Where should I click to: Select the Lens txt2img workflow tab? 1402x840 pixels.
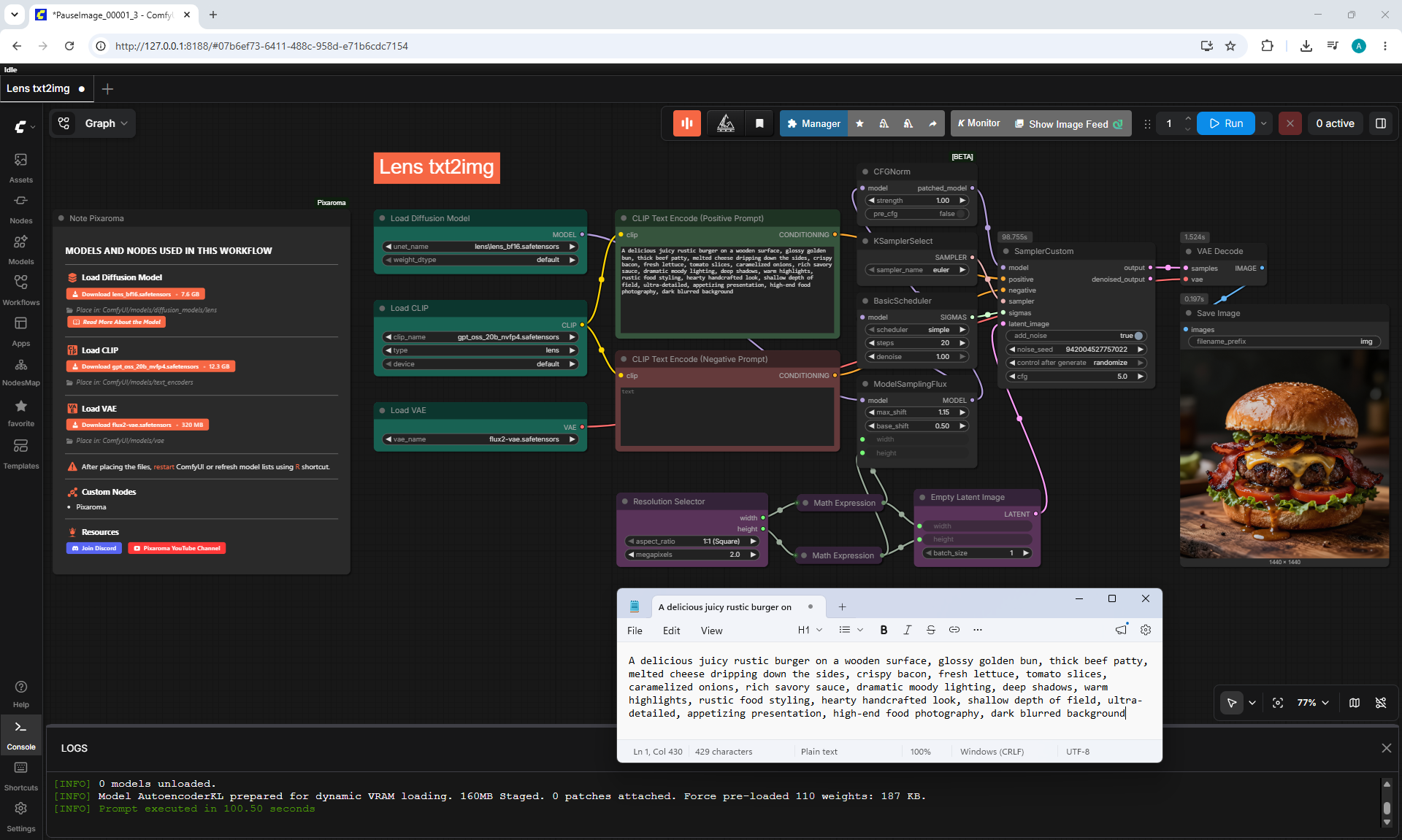(45, 89)
